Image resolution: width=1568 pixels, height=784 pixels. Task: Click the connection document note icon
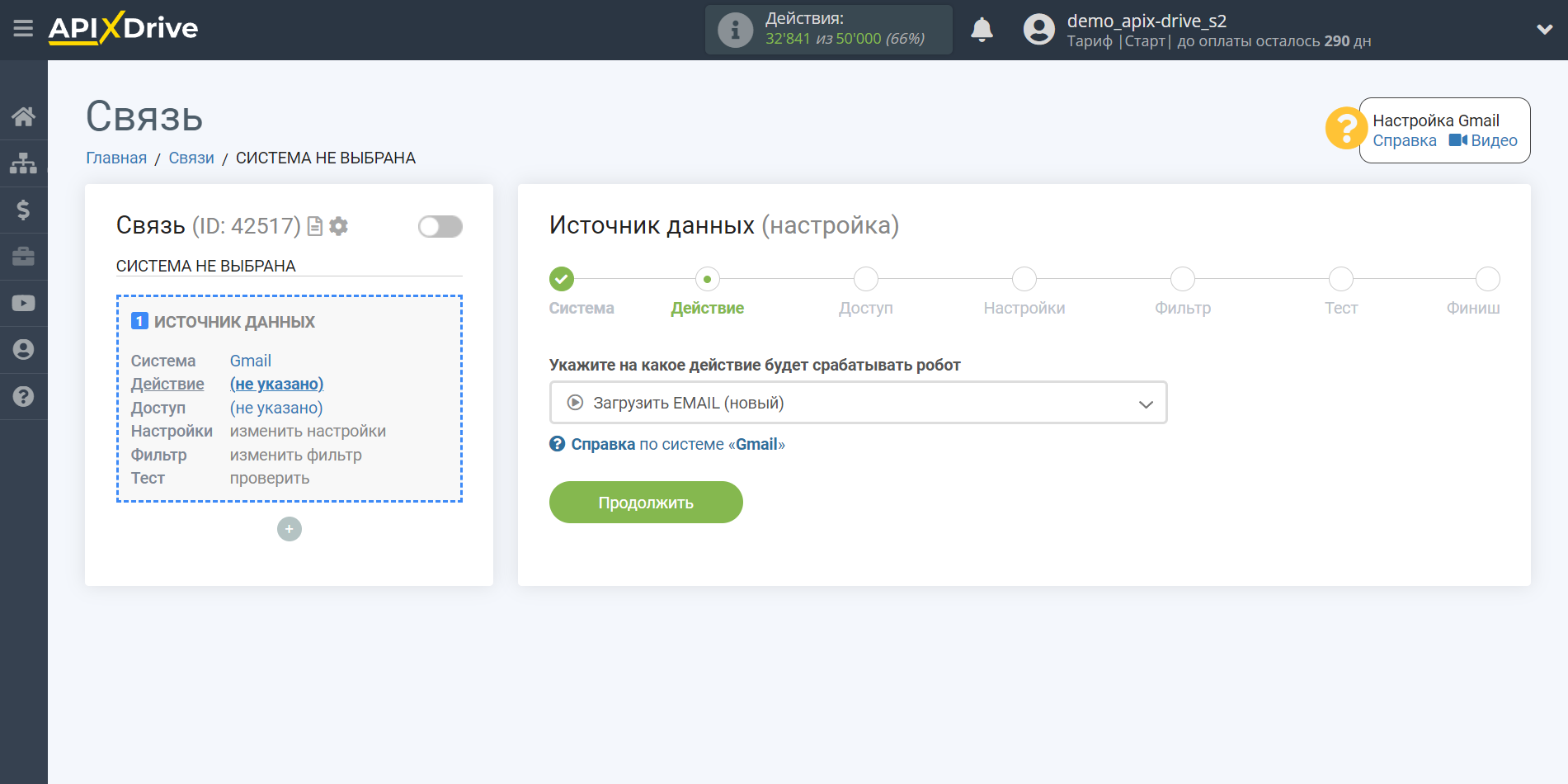314,226
